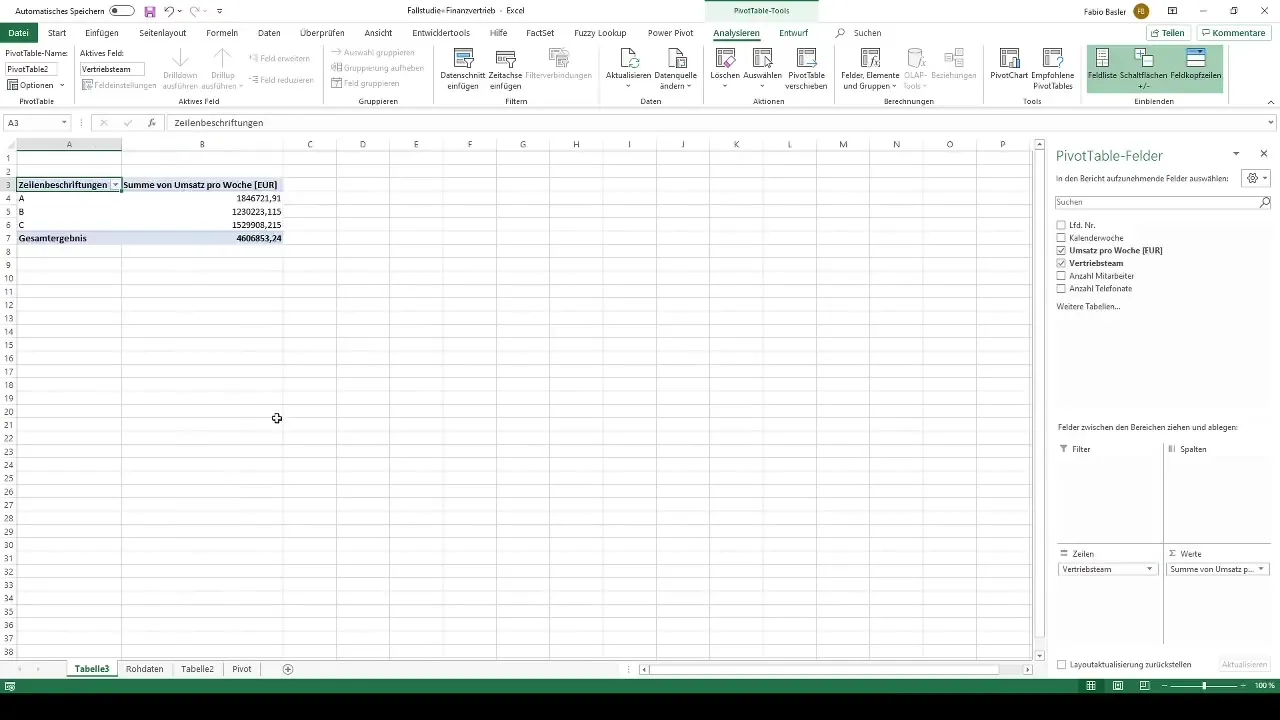Open Vertriebsteam dropdown in Zeilen area
Image resolution: width=1280 pixels, height=720 pixels.
pyautogui.click(x=1149, y=569)
